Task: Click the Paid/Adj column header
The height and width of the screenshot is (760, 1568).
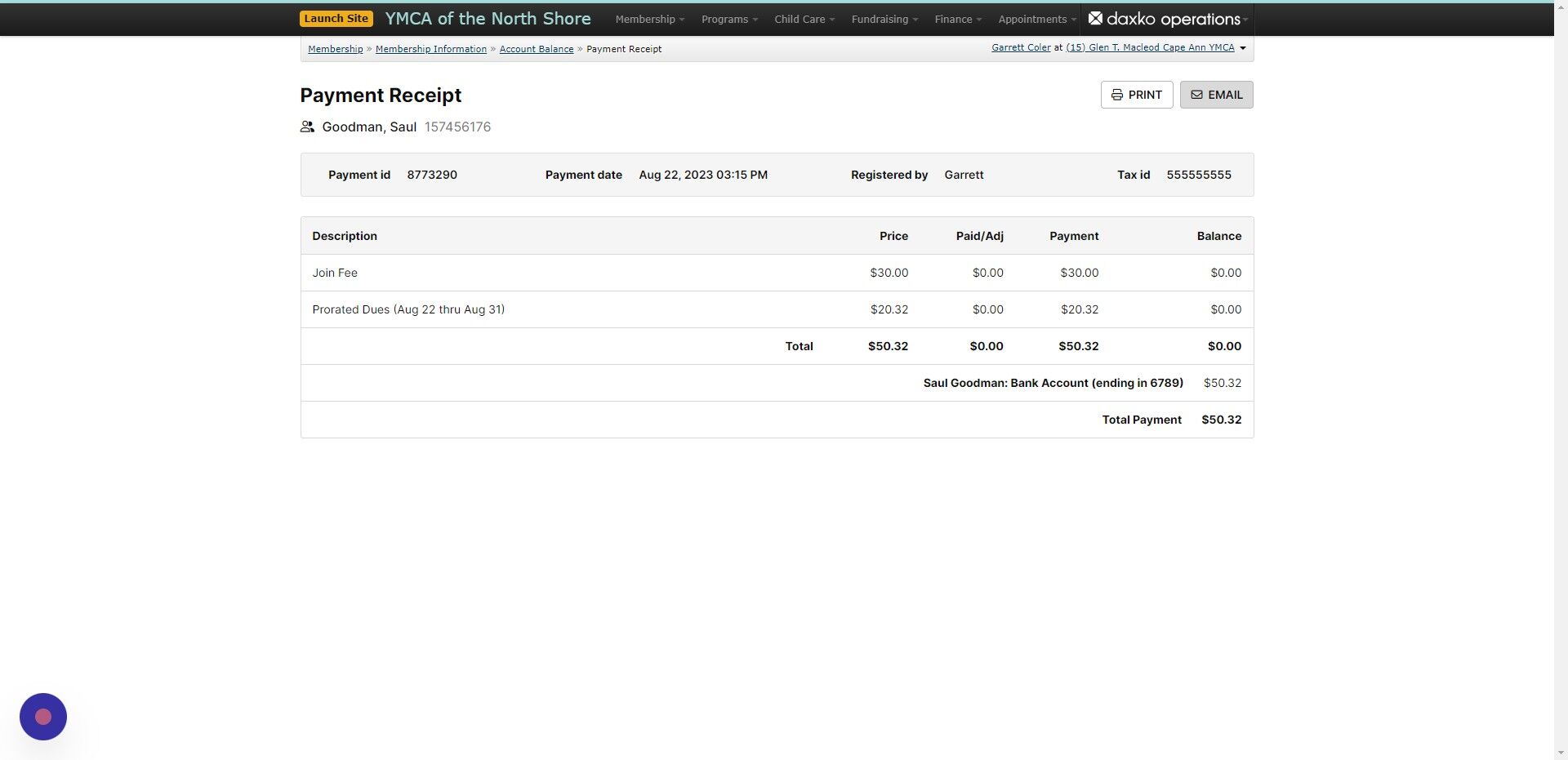Action: 979,236
